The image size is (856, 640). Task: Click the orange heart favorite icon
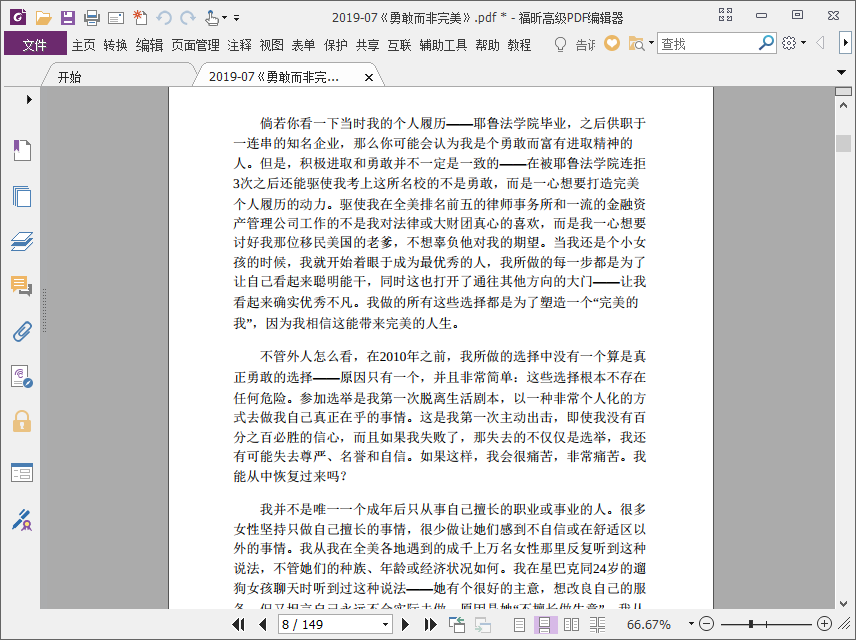click(611, 43)
